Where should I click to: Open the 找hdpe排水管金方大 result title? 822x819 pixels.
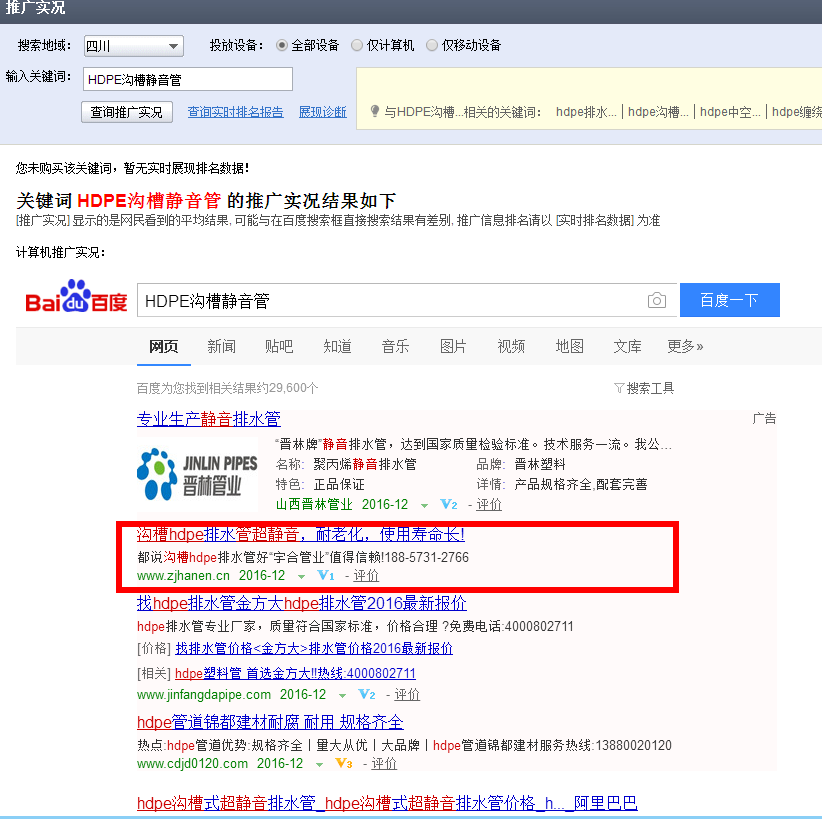tap(301, 603)
